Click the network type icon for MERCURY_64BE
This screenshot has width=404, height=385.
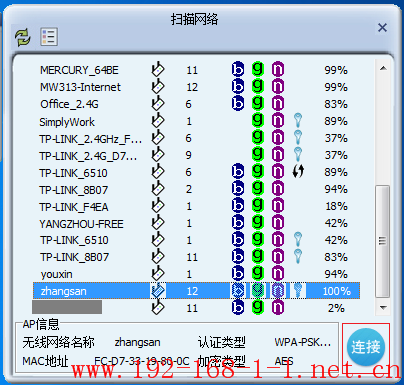click(158, 69)
